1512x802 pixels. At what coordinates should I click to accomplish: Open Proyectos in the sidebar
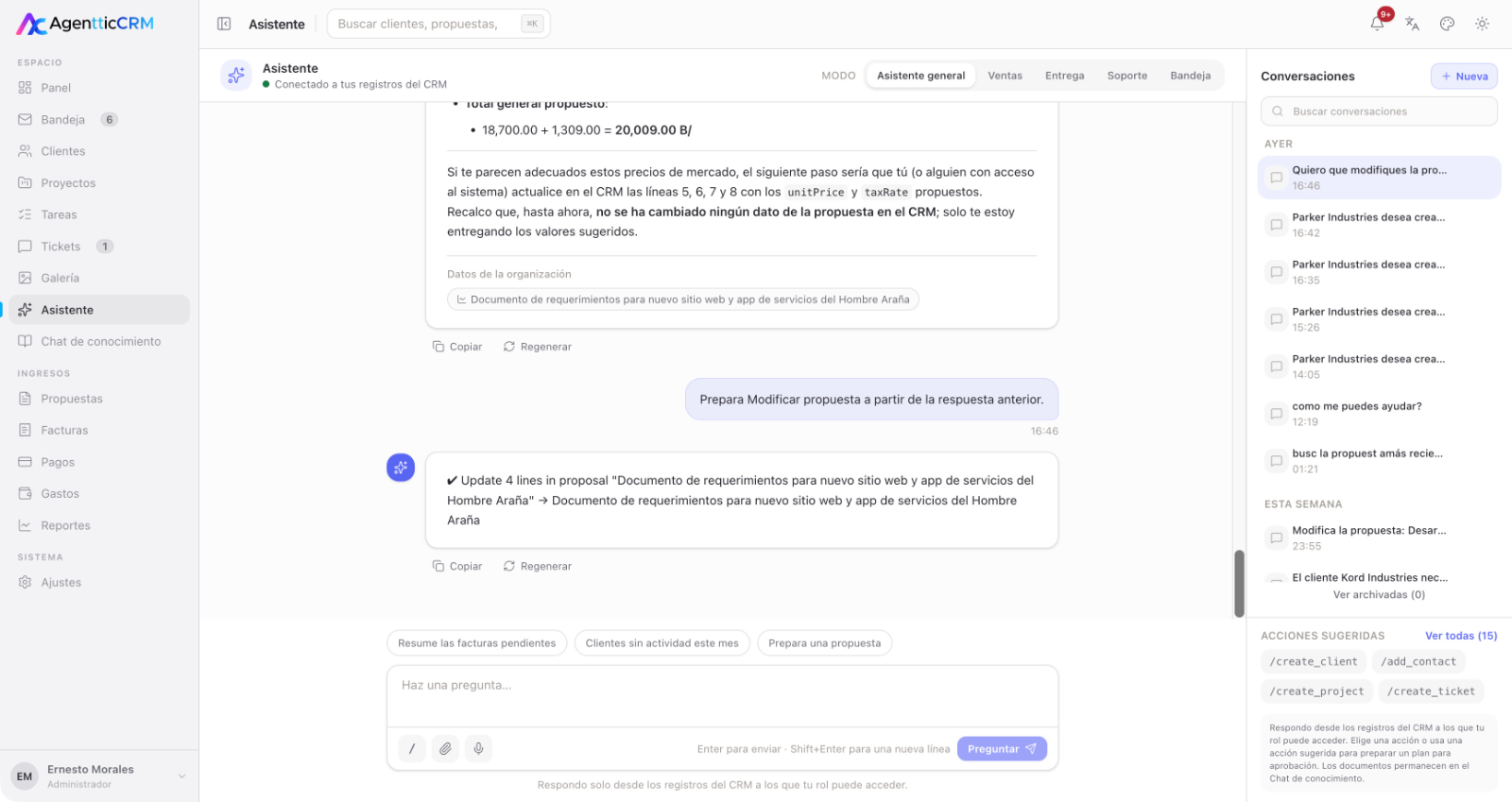99,183
